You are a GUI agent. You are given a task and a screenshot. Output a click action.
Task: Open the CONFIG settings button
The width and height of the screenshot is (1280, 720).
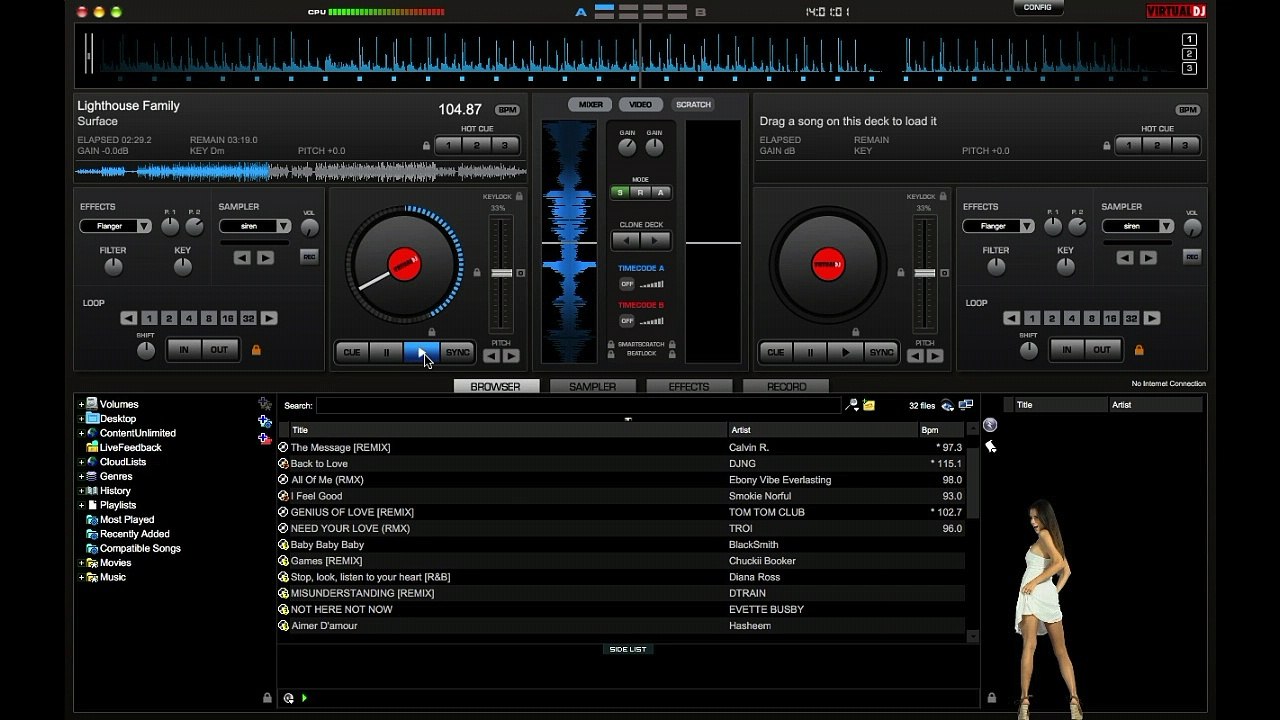click(1038, 8)
